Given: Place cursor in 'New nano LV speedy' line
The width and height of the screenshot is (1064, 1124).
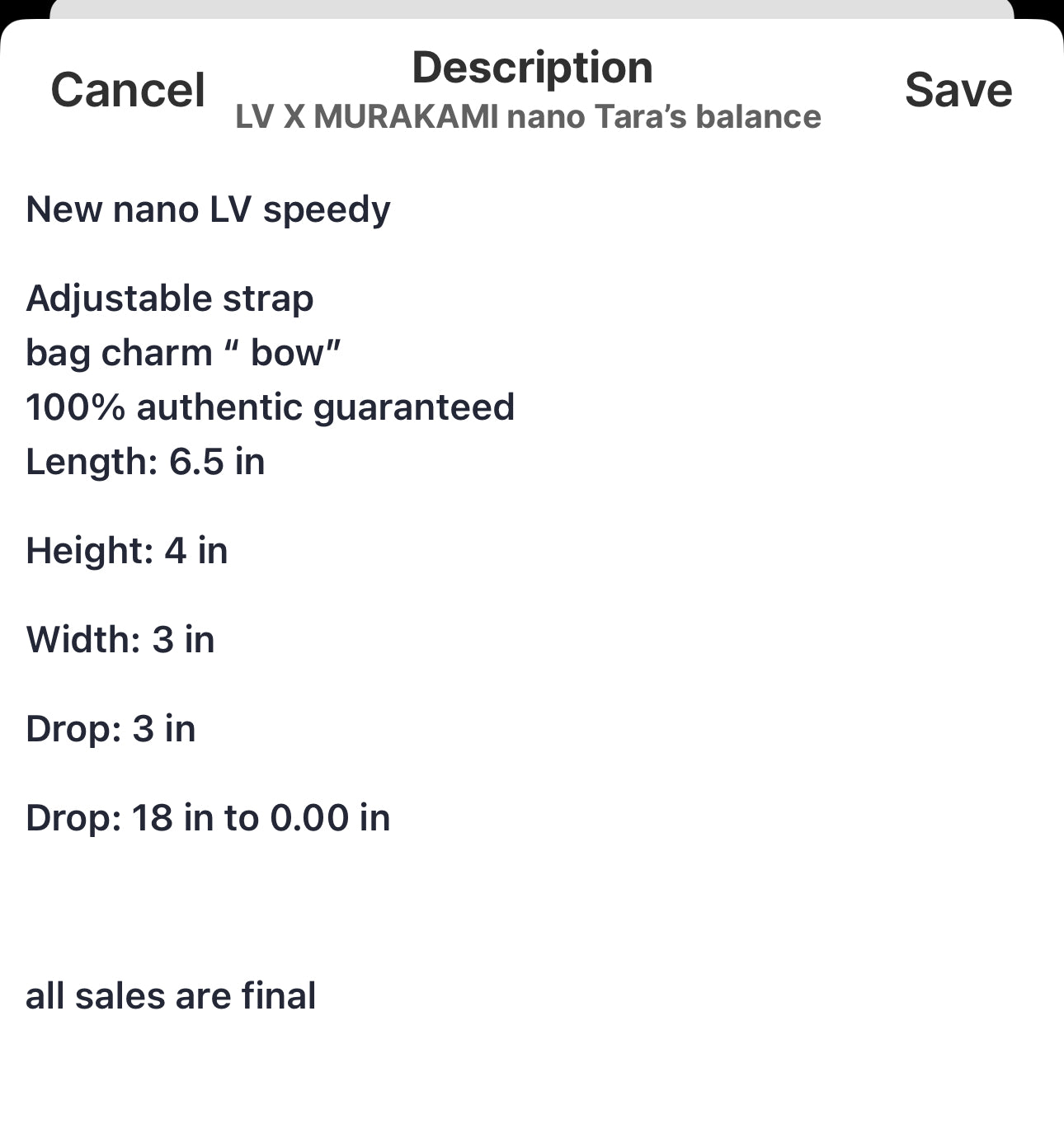Looking at the screenshot, I should pos(208,210).
